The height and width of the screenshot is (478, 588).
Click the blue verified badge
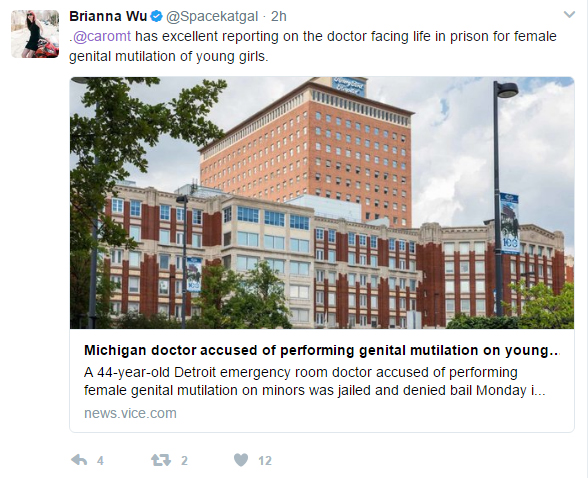click(156, 16)
